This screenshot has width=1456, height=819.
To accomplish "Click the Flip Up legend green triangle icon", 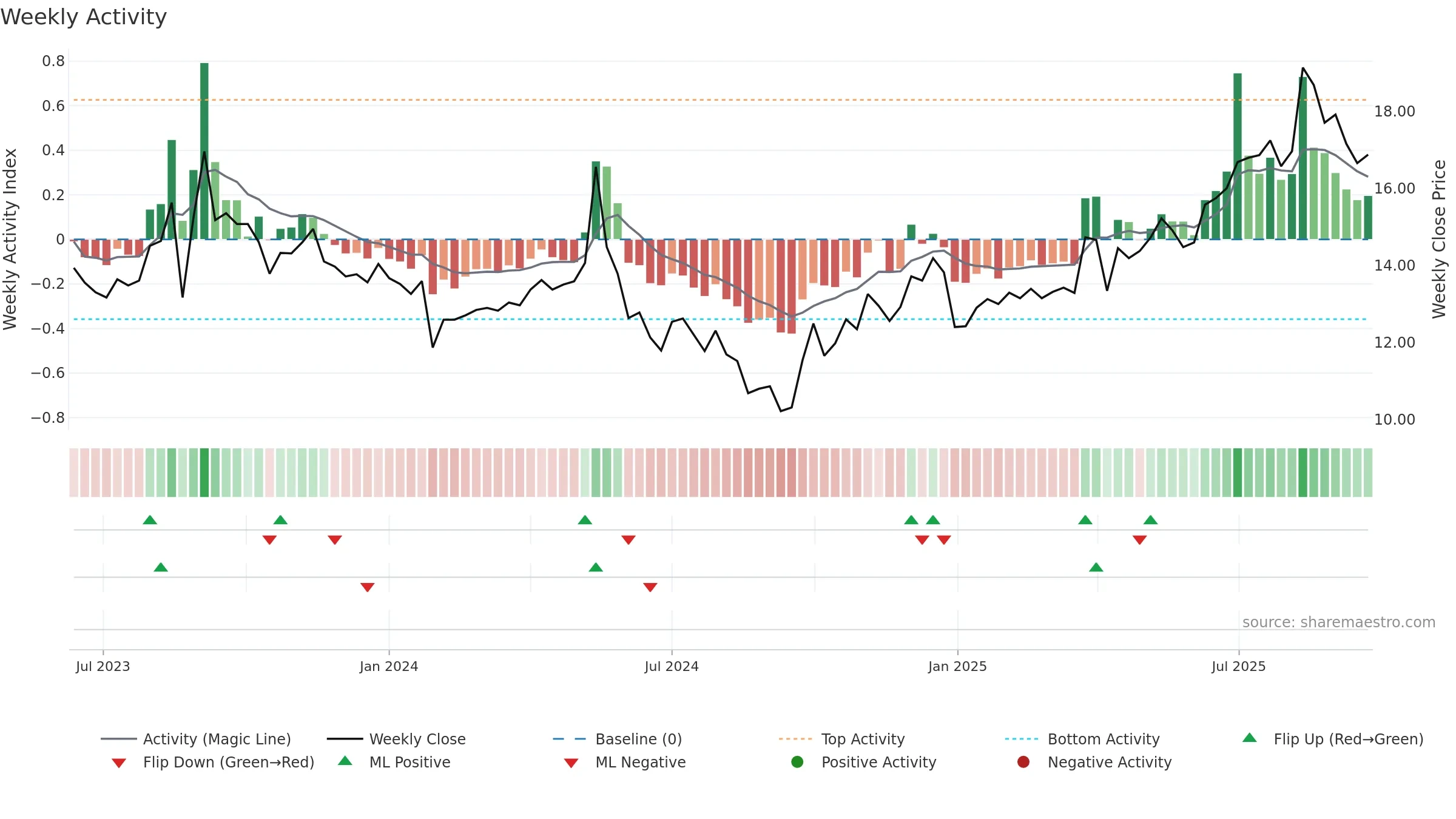I will (1250, 738).
